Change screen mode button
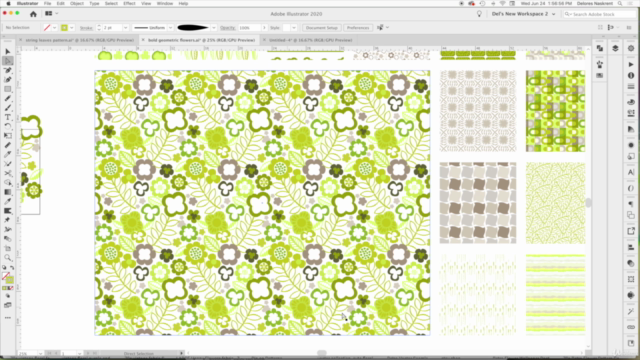The image size is (640, 360). pos(8,305)
